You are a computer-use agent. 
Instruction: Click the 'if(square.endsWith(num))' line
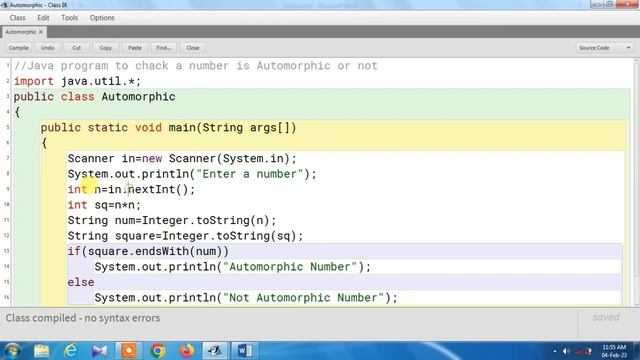tap(148, 251)
